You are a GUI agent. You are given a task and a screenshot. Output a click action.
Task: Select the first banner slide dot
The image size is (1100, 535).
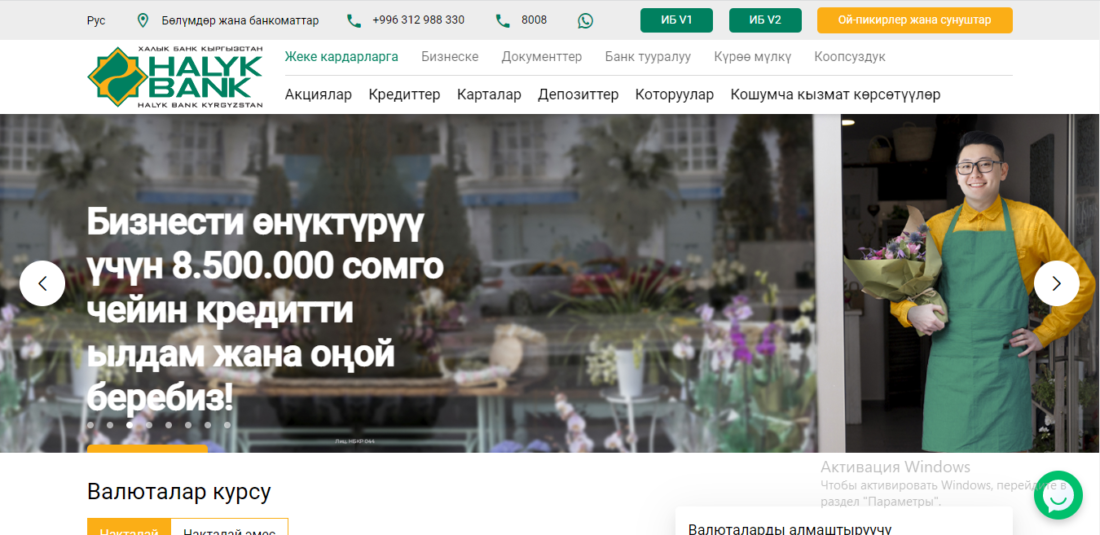click(x=90, y=424)
